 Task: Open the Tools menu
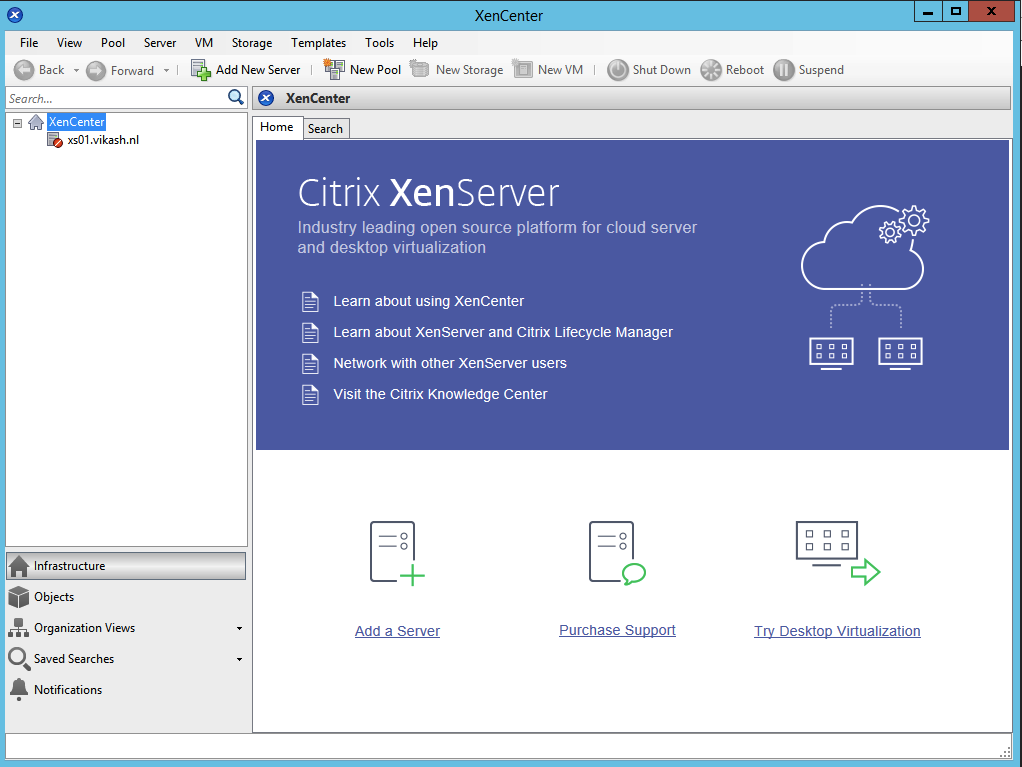(379, 43)
